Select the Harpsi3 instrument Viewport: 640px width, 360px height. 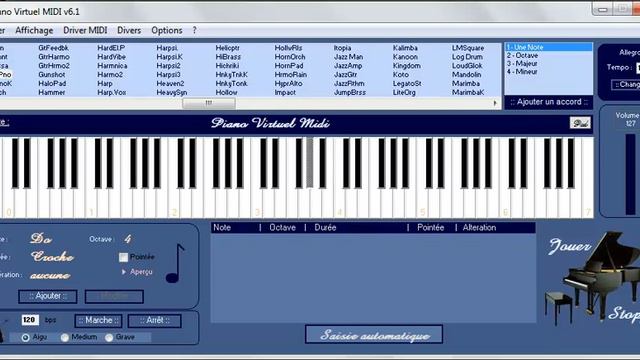tap(168, 75)
